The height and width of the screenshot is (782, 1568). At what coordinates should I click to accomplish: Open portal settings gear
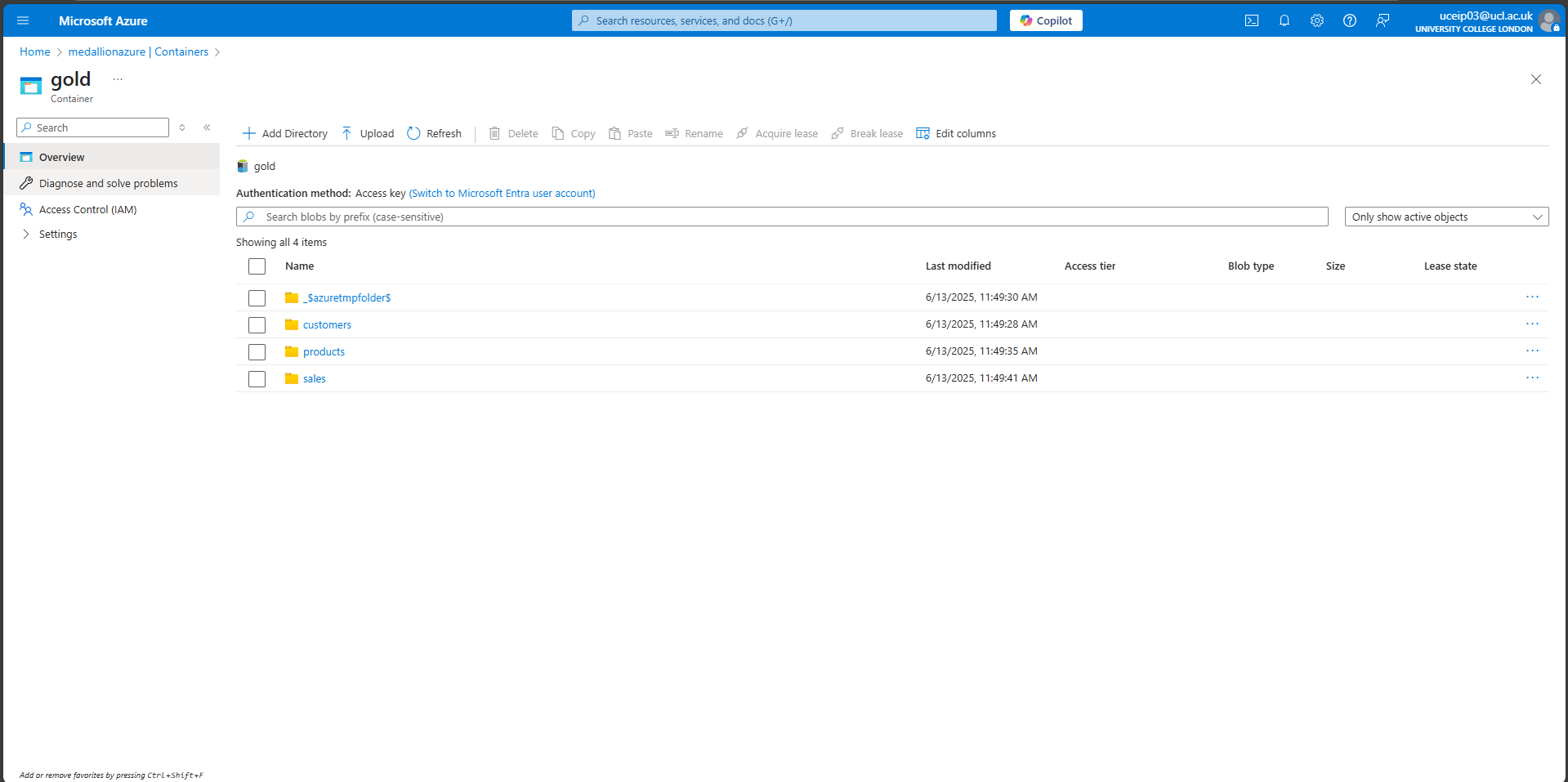[x=1317, y=20]
